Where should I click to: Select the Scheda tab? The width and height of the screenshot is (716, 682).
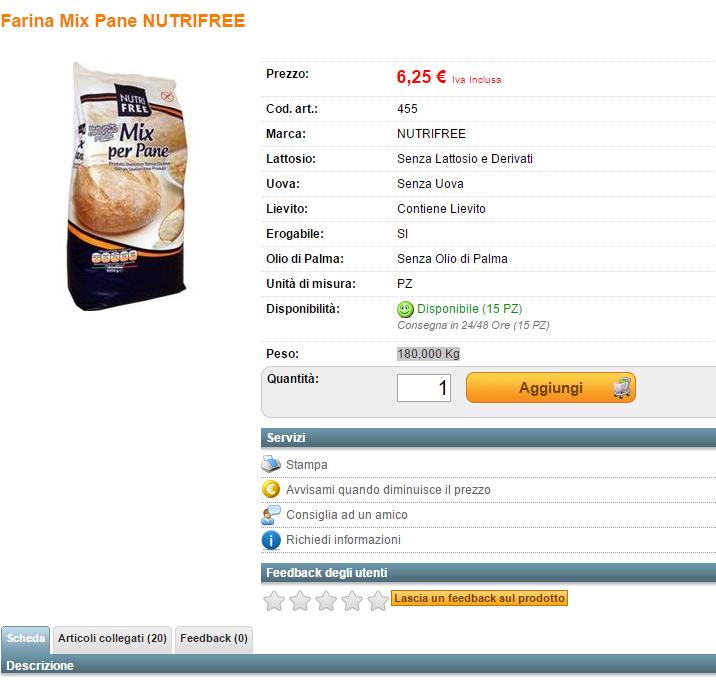pos(26,639)
